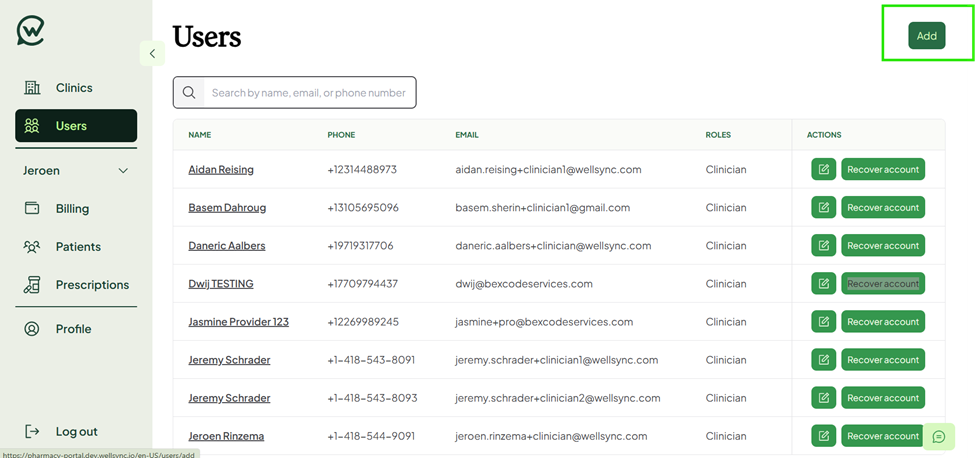
Task: Open Aidan Reising user link
Action: pyautogui.click(x=221, y=170)
